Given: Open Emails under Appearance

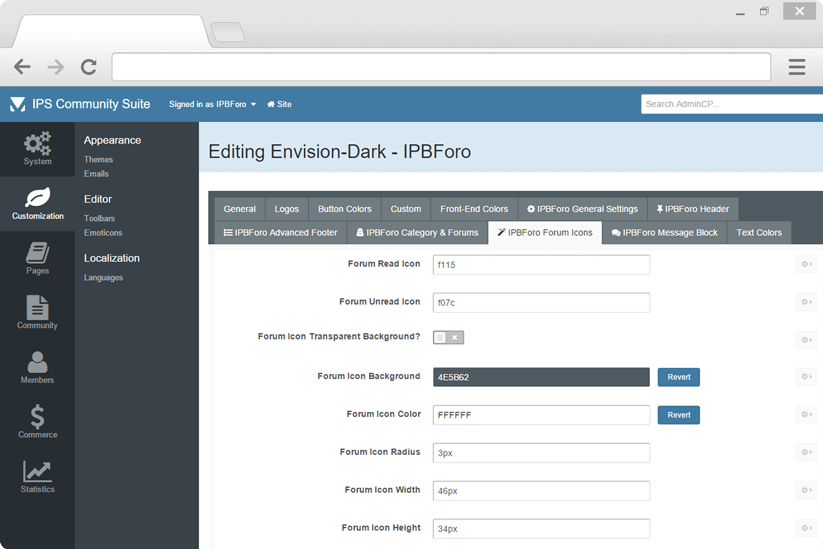Looking at the screenshot, I should click(x=96, y=174).
